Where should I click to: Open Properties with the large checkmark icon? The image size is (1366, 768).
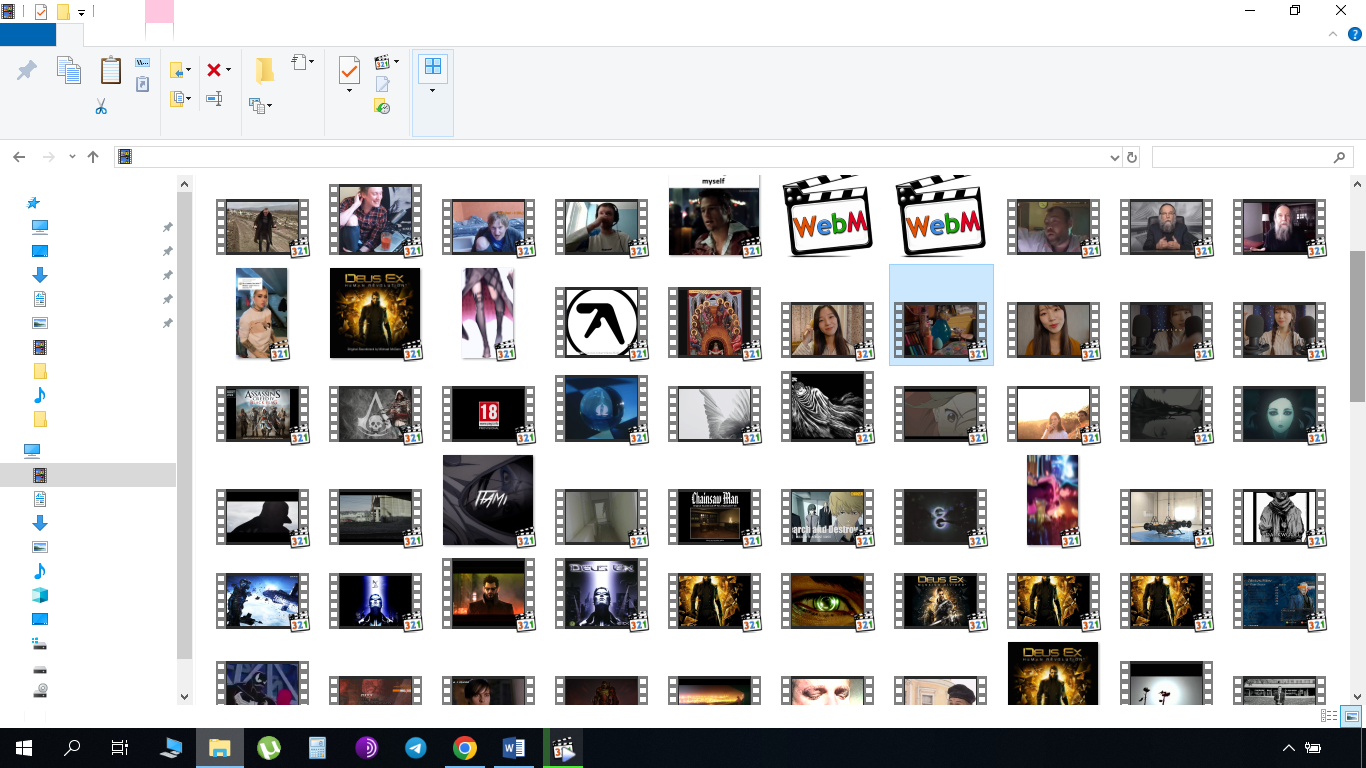pos(349,70)
